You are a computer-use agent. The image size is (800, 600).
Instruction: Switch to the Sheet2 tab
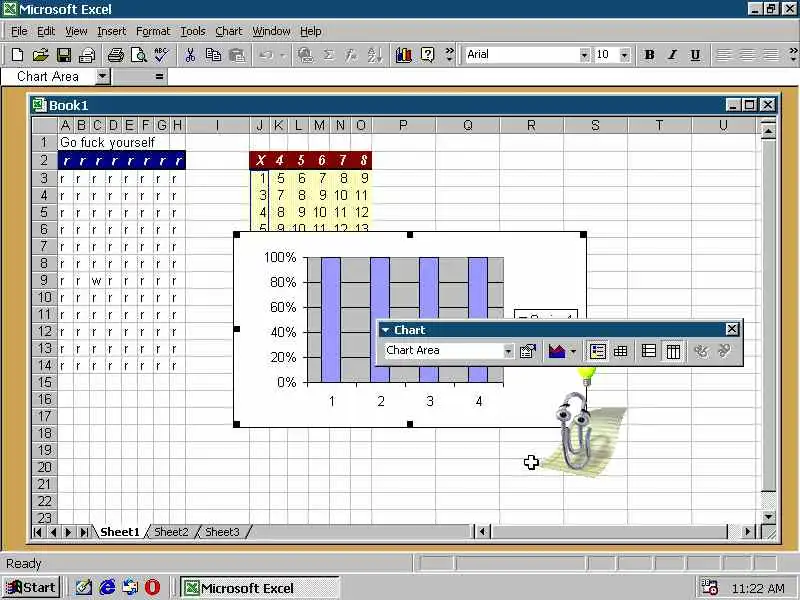click(x=171, y=532)
